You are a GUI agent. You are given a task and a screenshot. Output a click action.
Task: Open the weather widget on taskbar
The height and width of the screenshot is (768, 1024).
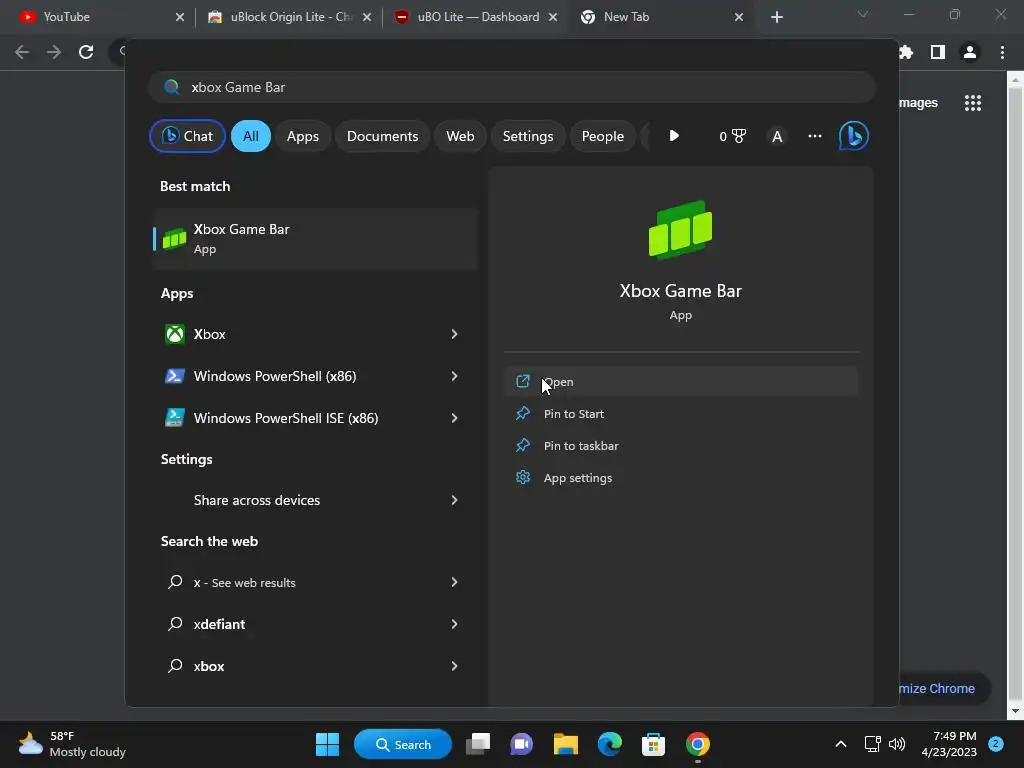click(x=72, y=744)
